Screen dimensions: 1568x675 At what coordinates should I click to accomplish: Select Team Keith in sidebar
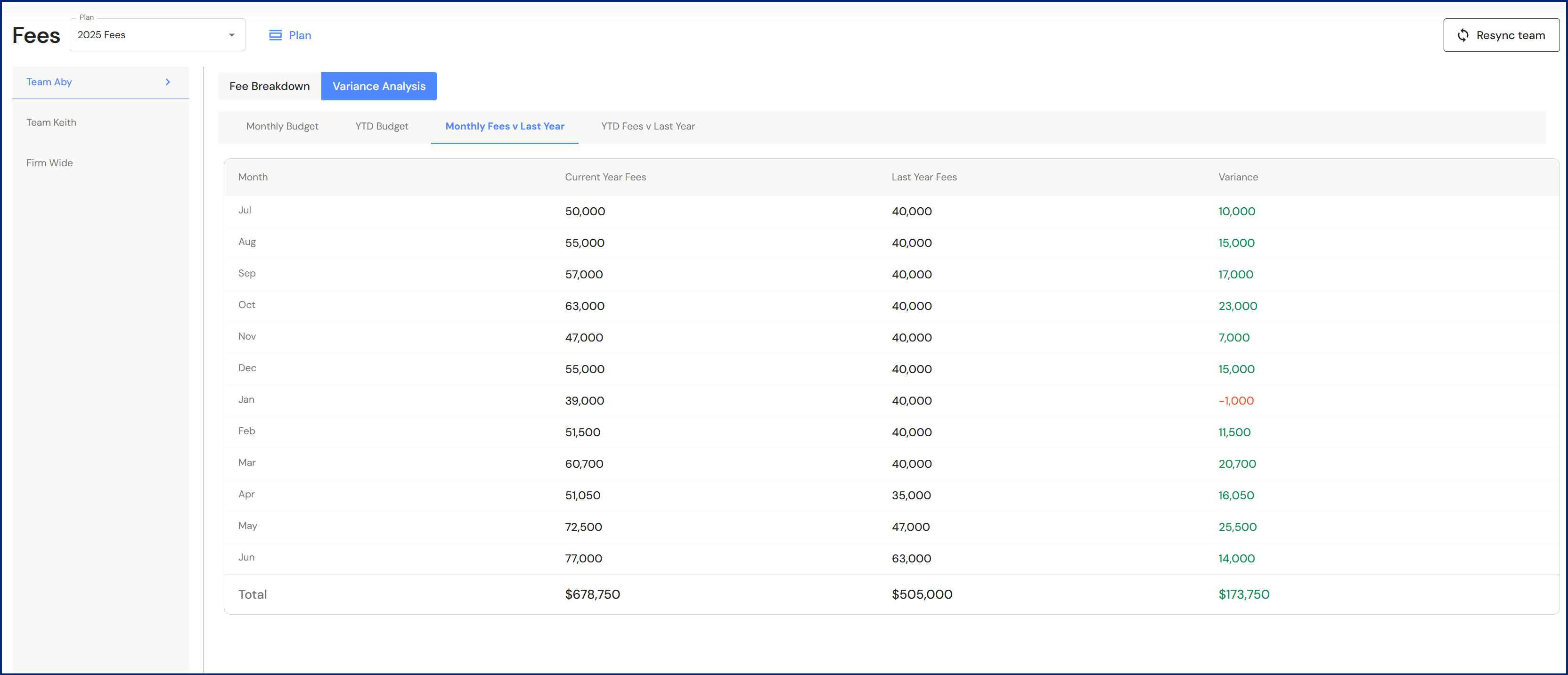coord(51,122)
